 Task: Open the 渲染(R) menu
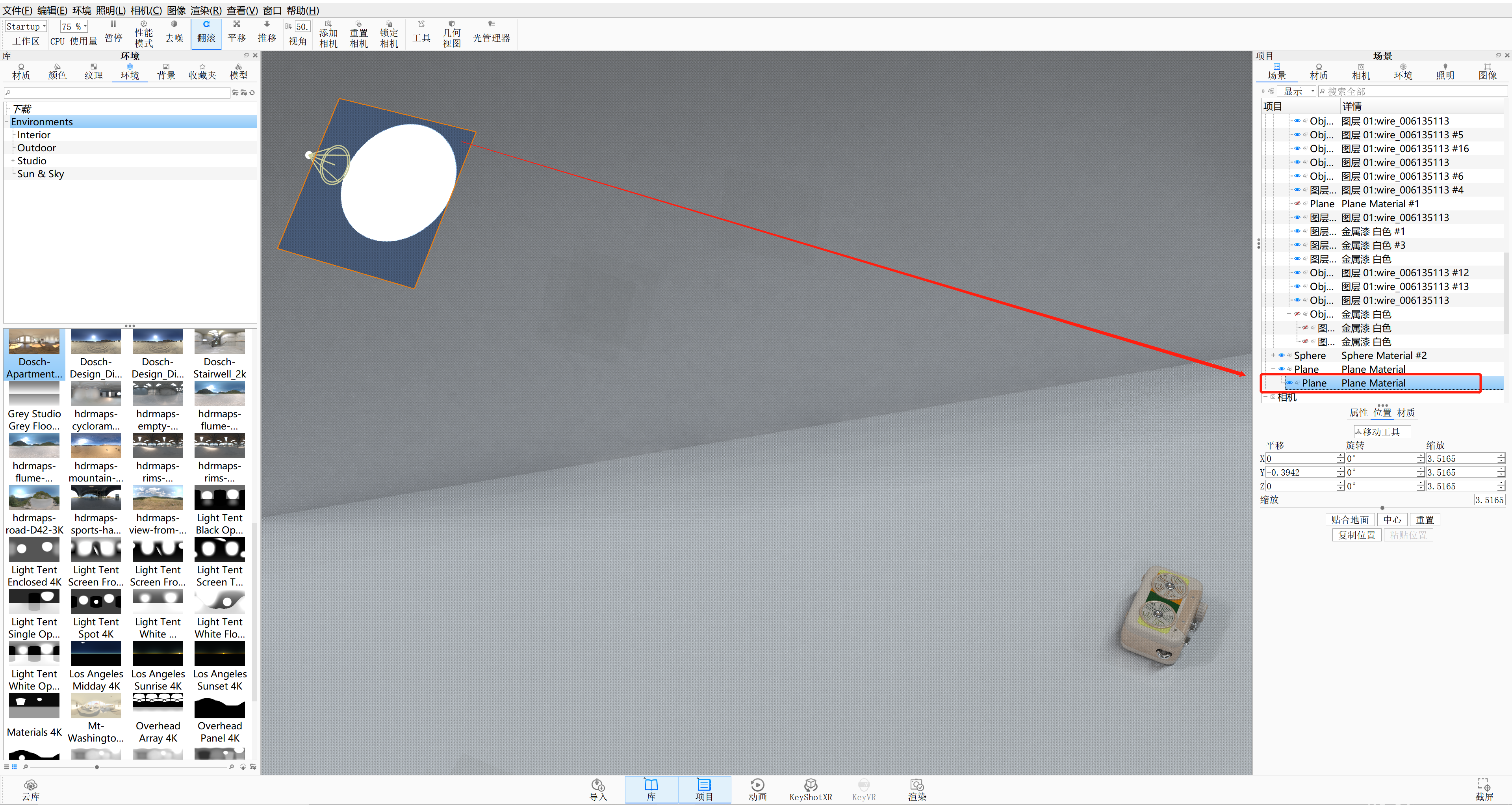[x=206, y=10]
